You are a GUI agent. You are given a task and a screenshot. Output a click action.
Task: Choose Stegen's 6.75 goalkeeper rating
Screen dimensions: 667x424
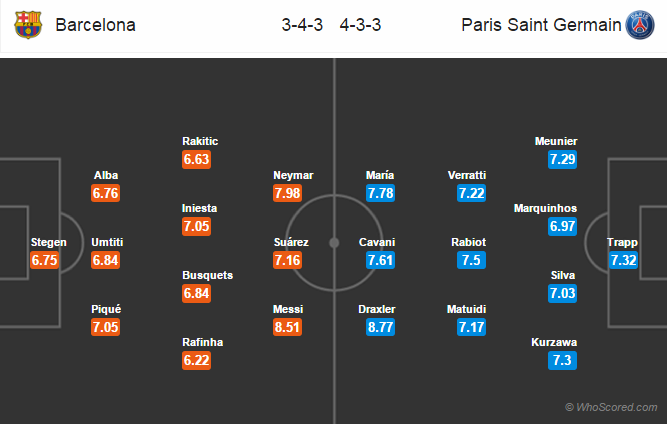pyautogui.click(x=44, y=260)
